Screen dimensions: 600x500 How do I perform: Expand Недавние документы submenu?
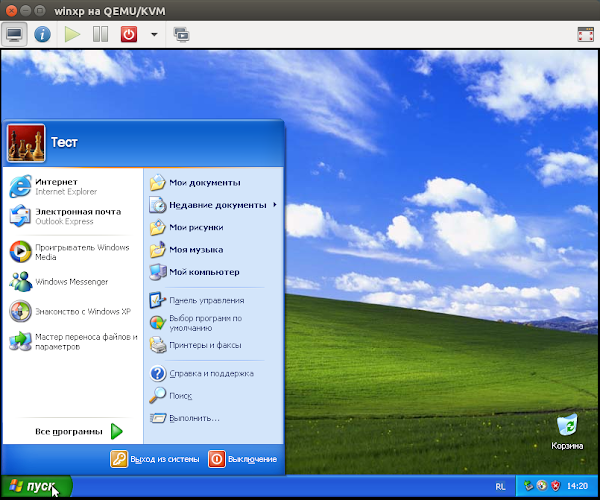(x=214, y=205)
